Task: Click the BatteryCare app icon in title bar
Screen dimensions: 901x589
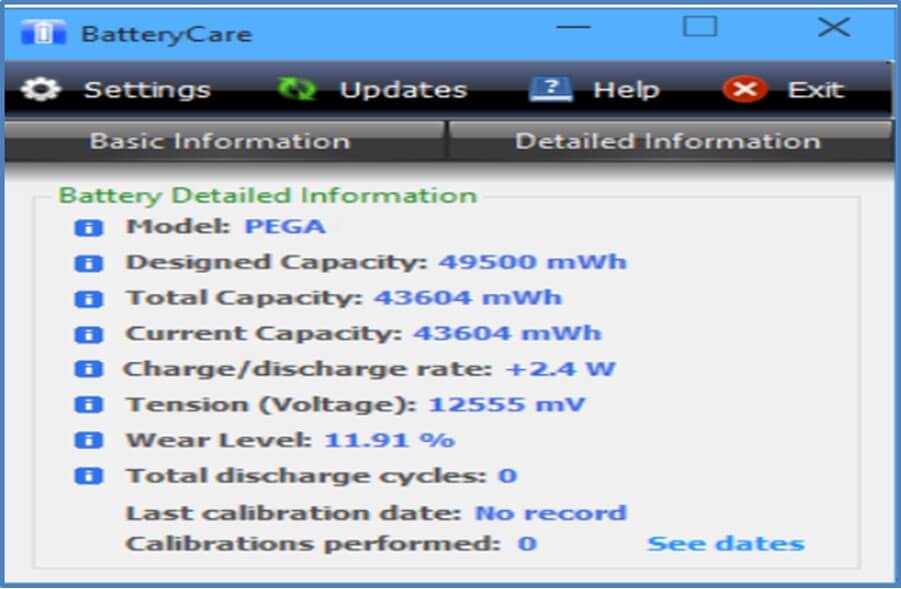Action: point(43,32)
